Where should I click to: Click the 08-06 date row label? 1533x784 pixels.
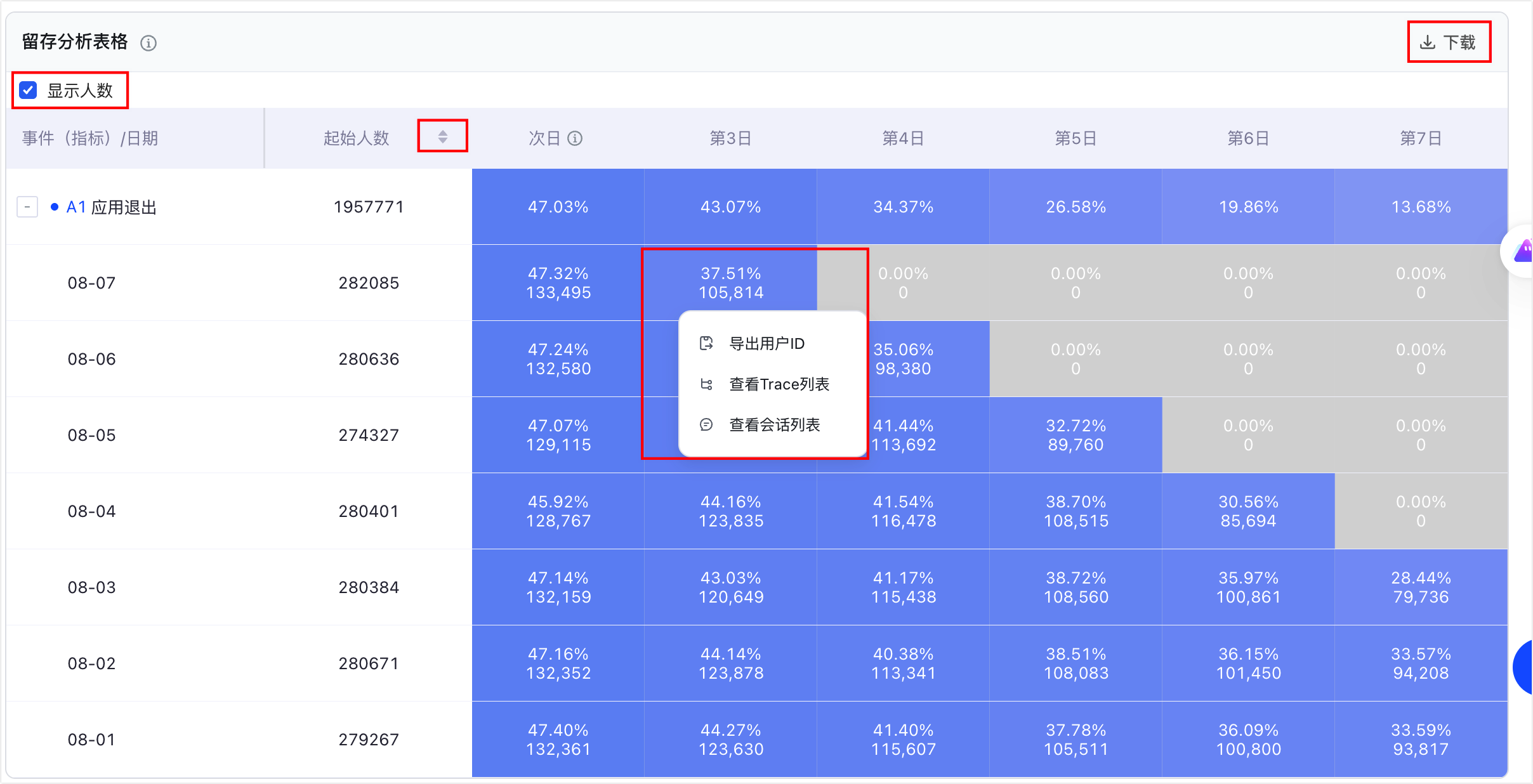(x=92, y=359)
